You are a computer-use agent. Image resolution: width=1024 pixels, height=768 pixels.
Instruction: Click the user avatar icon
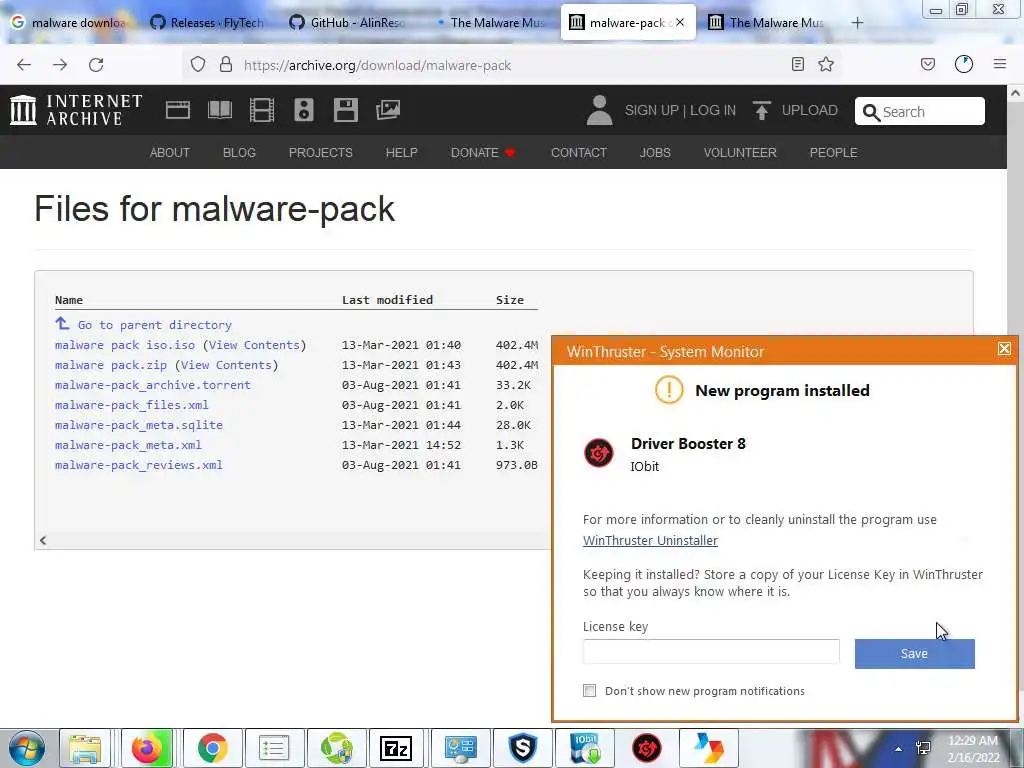click(x=599, y=110)
